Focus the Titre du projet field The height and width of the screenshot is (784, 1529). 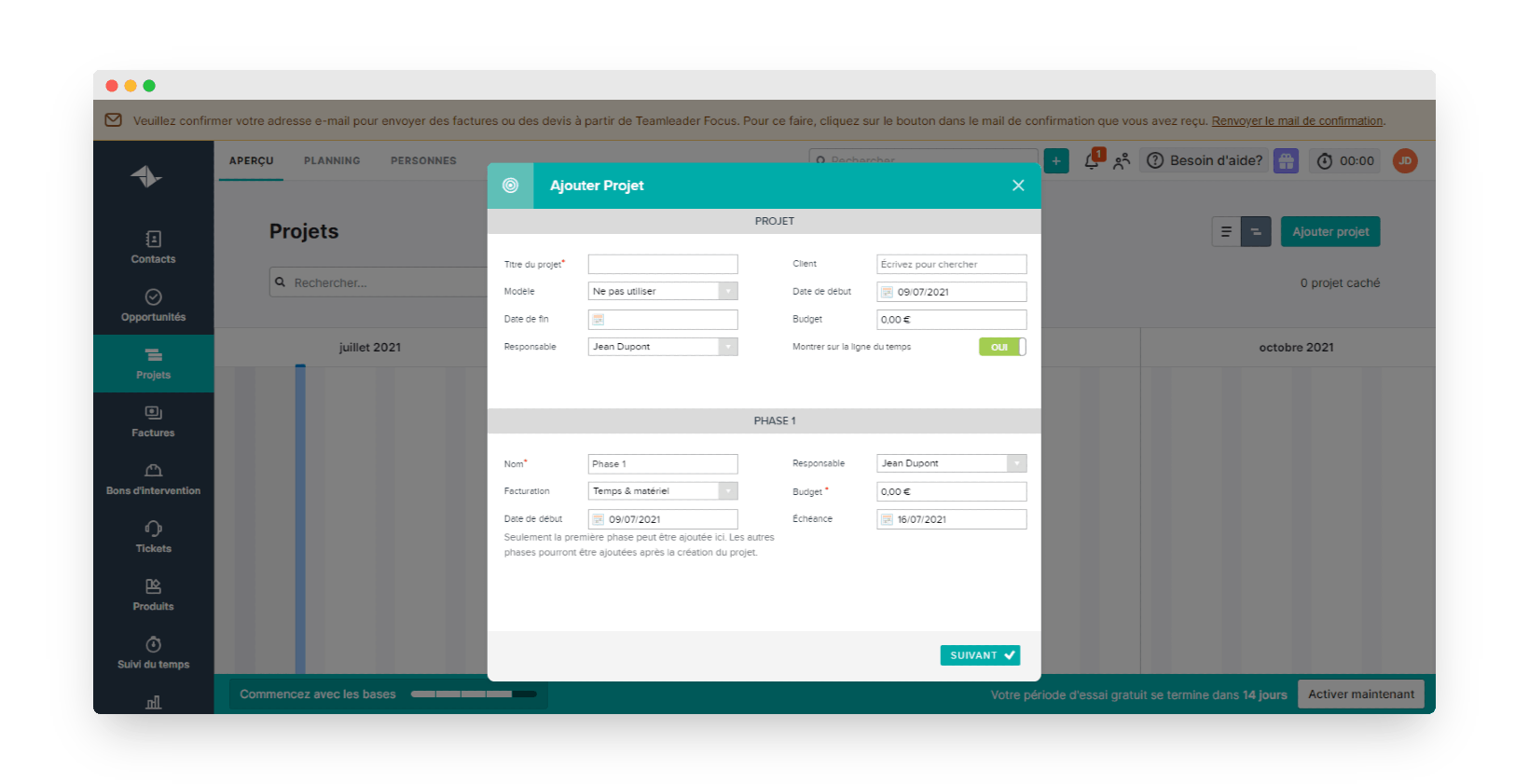(663, 264)
